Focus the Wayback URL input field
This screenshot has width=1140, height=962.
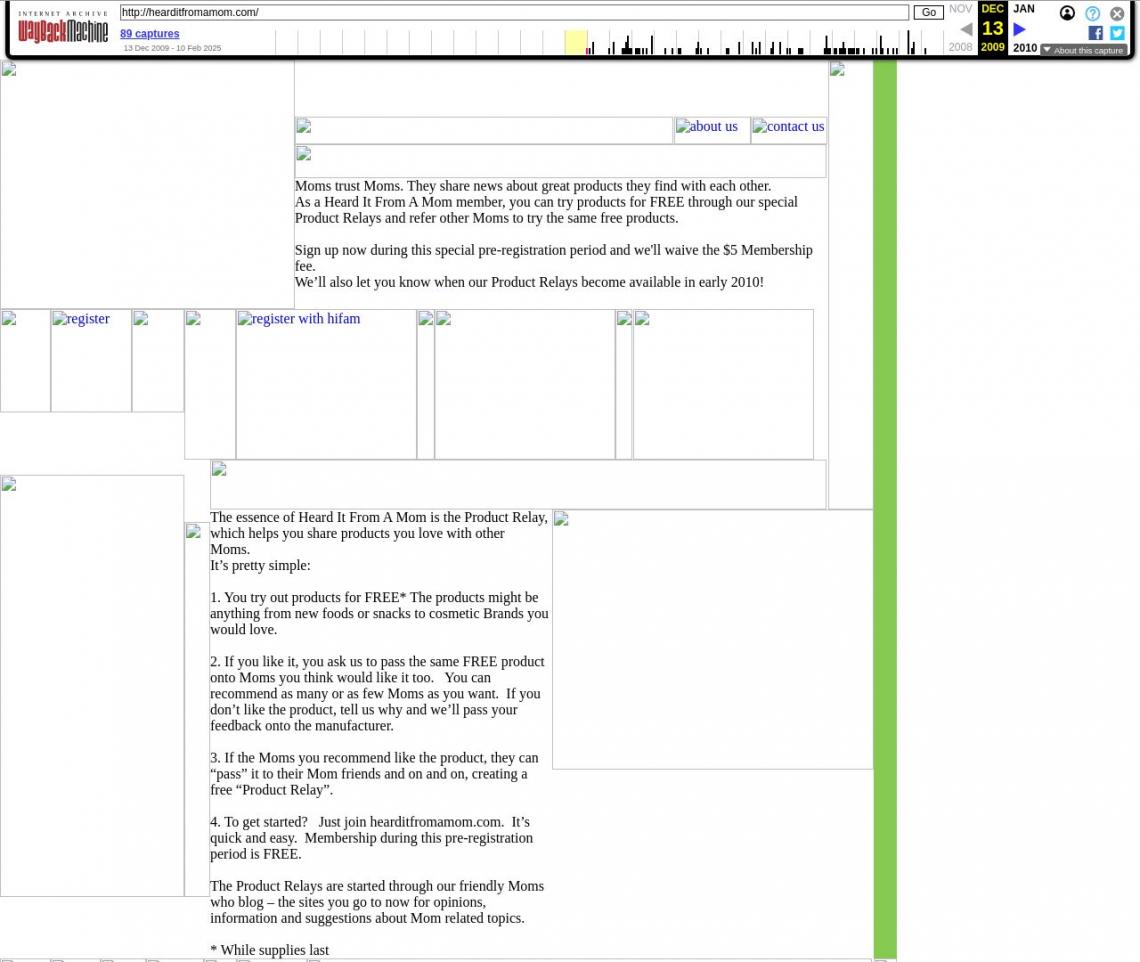514,12
